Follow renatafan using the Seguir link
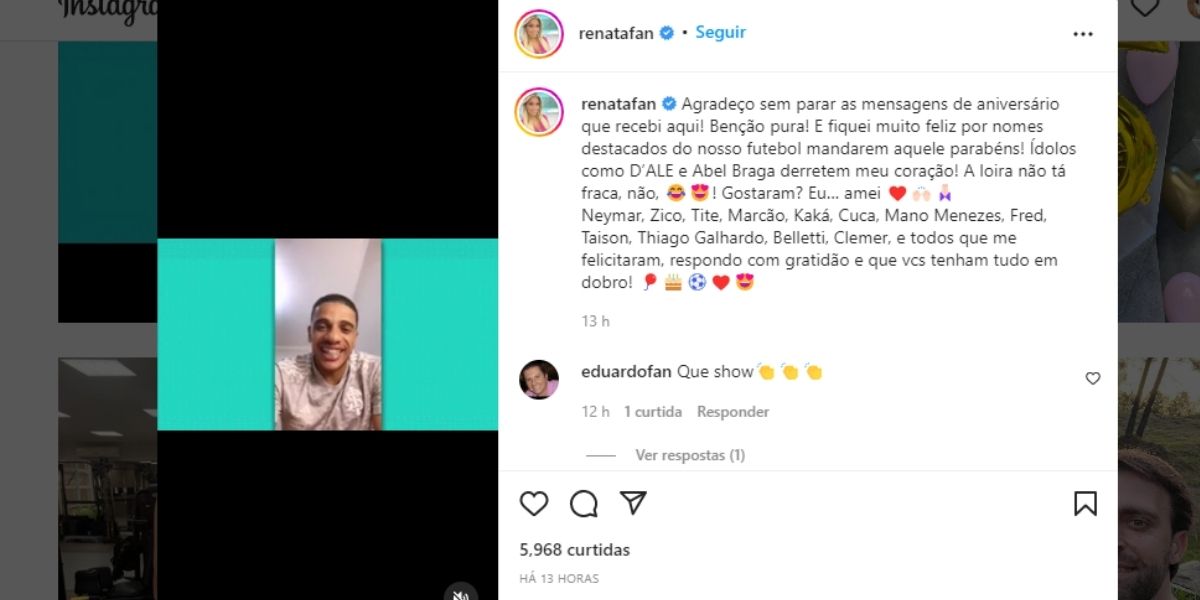 720,32
